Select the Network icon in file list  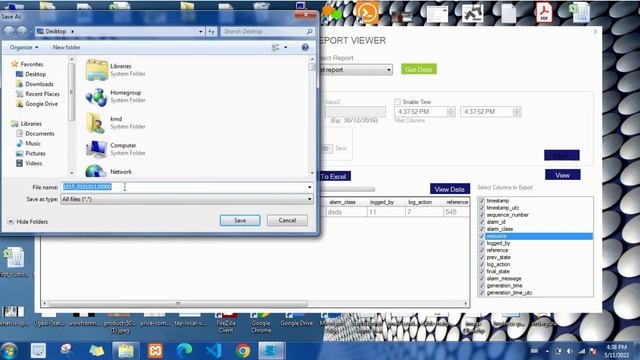point(97,171)
